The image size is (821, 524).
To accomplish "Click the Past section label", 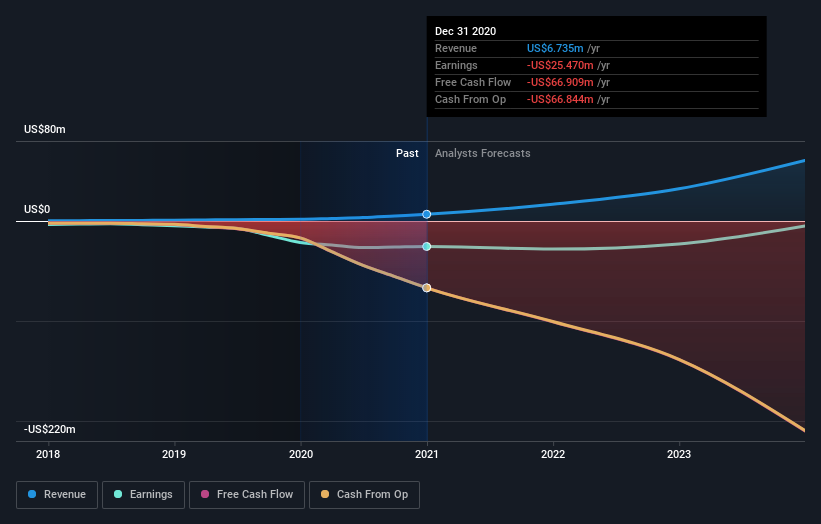I will click(407, 153).
